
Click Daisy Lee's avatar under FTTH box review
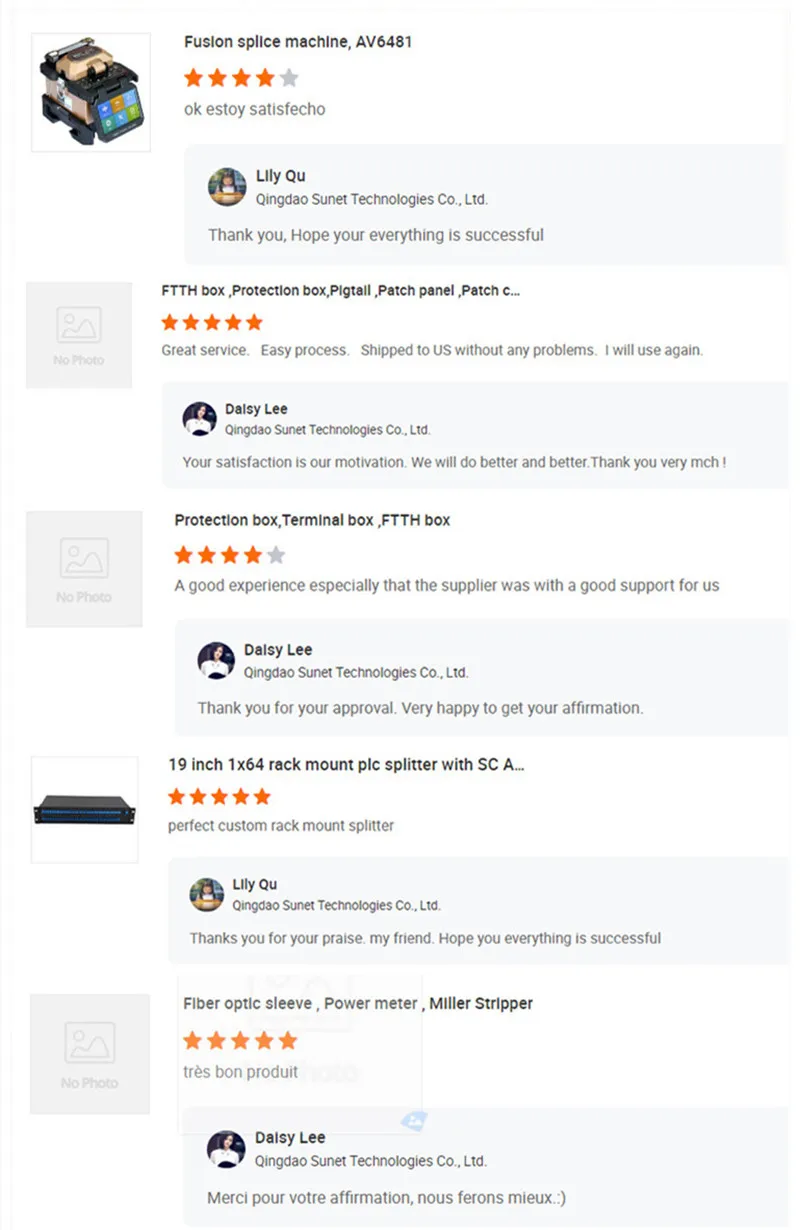click(x=200, y=419)
